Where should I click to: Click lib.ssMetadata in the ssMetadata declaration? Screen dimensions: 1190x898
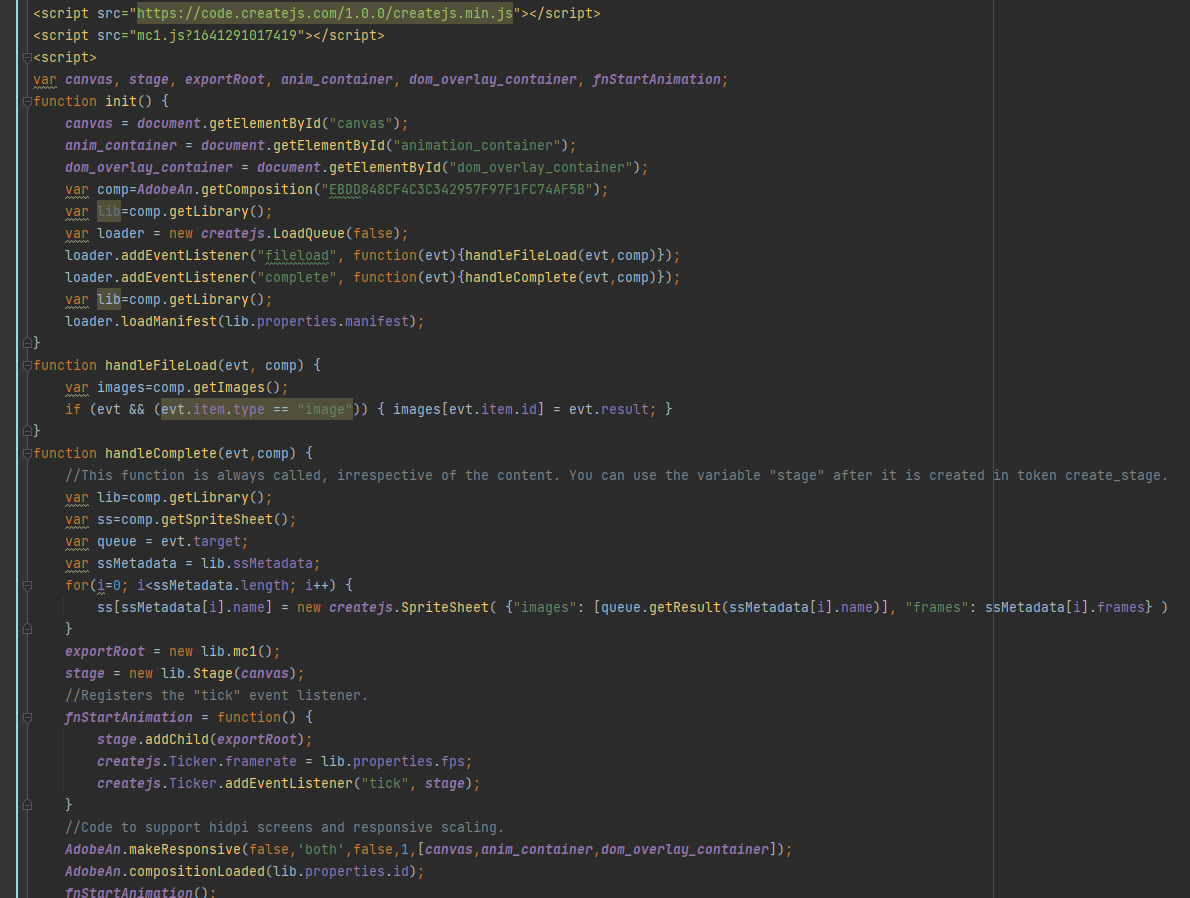[x=257, y=564]
